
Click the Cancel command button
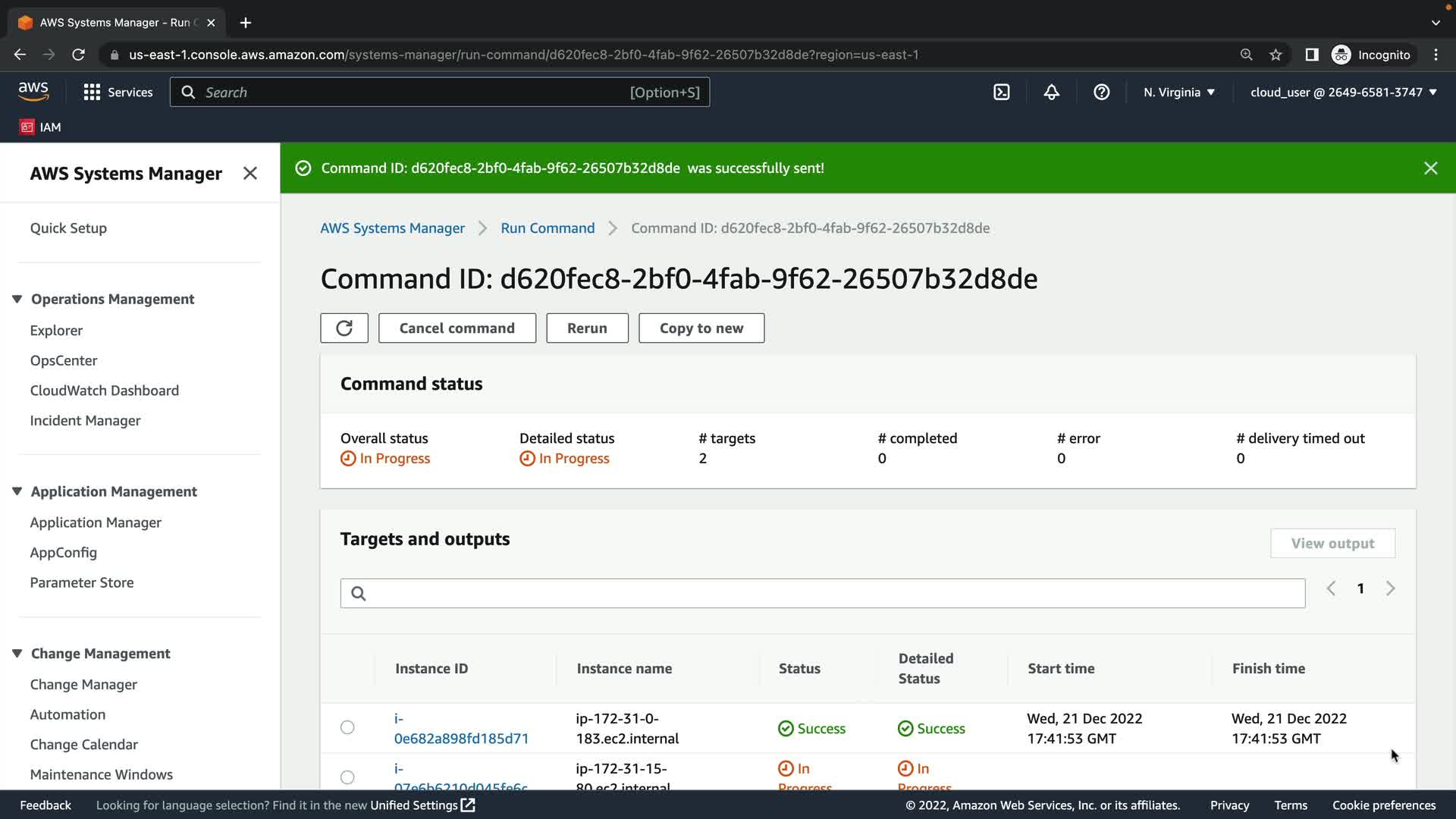[457, 328]
